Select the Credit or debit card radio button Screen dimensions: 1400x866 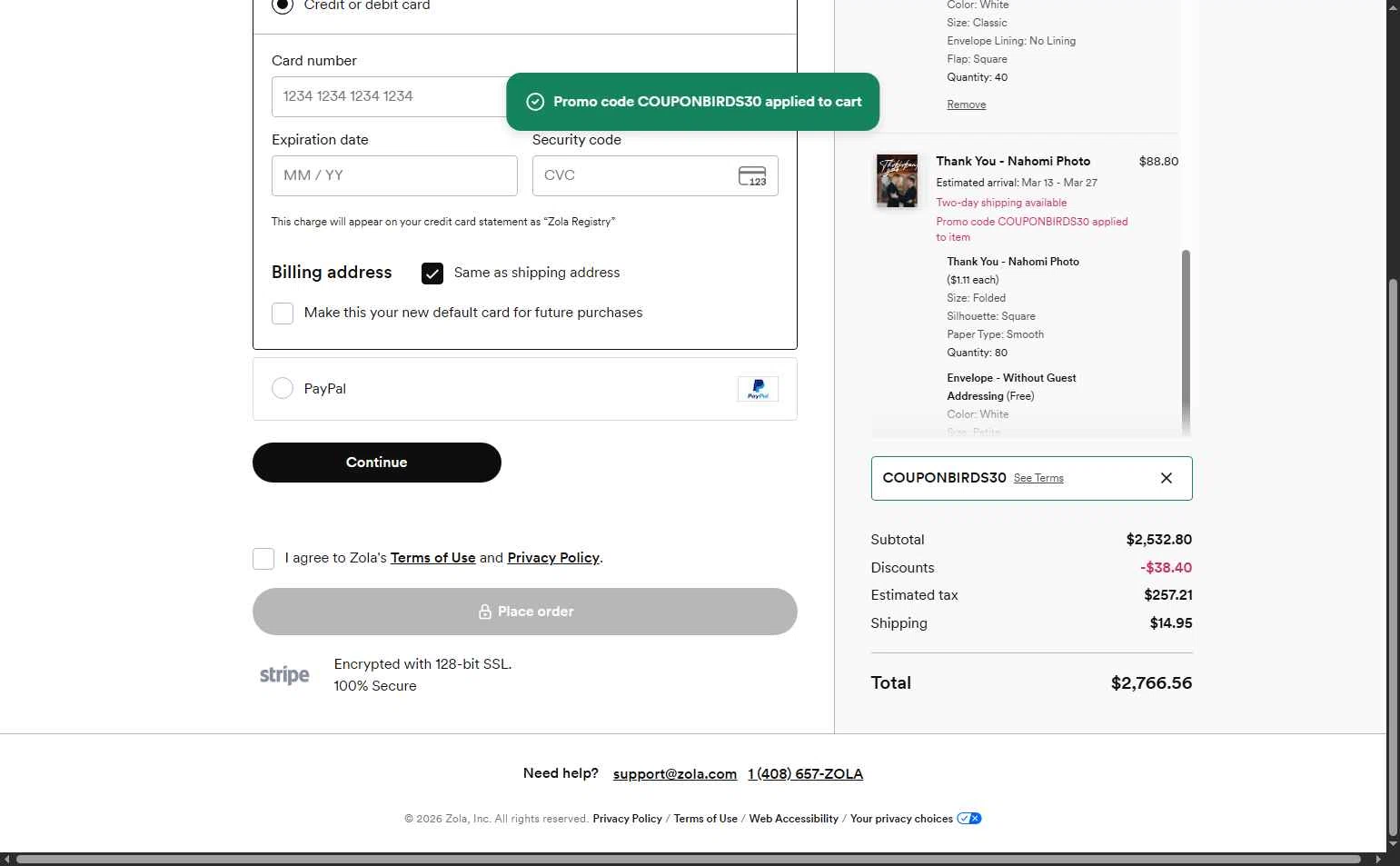click(283, 5)
